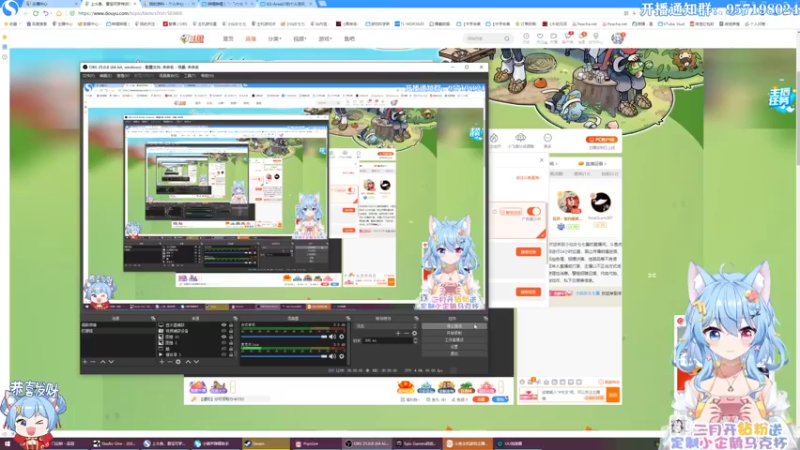Click the 开始录制 start recording button in OBS
This screenshot has width=800, height=450.
(x=454, y=333)
